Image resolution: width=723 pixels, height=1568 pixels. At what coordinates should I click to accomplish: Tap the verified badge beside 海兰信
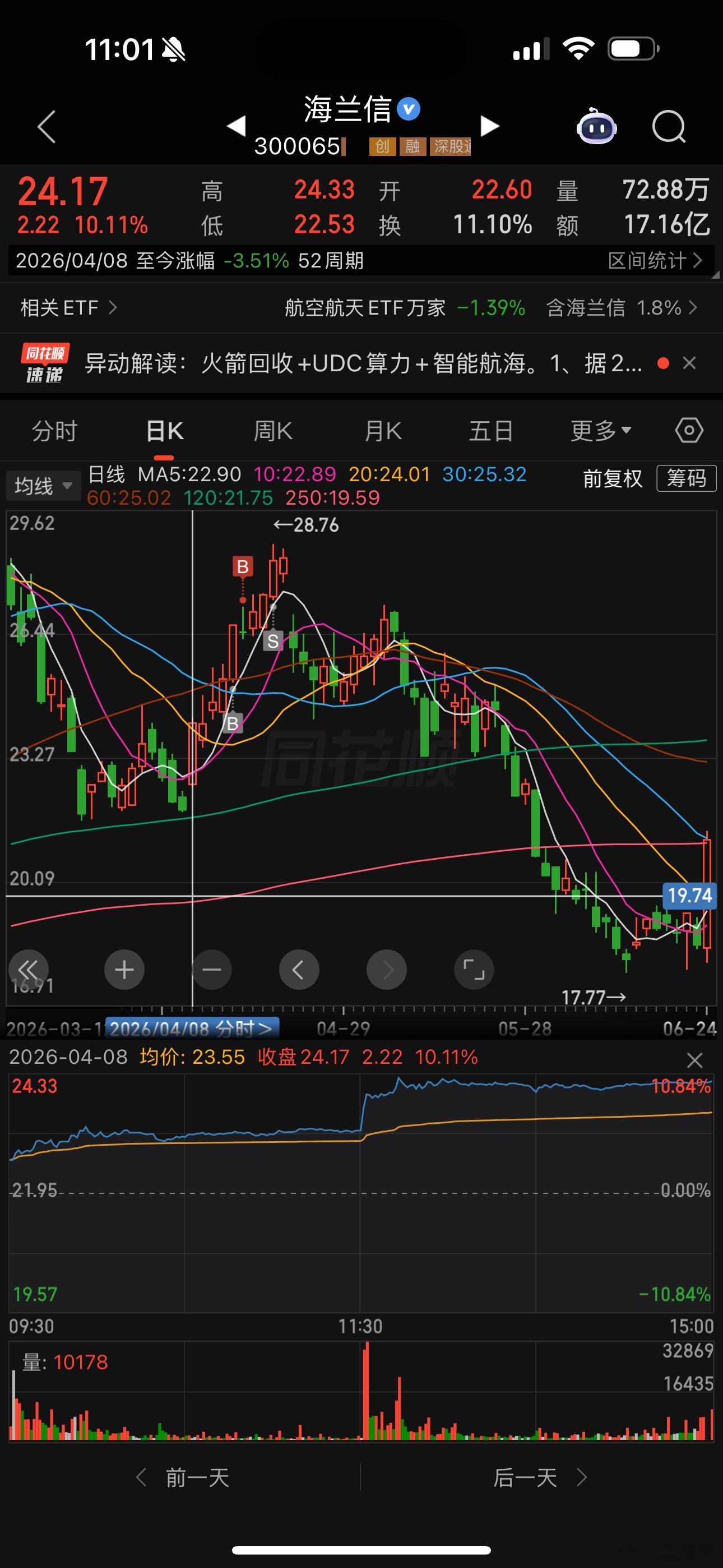click(409, 109)
